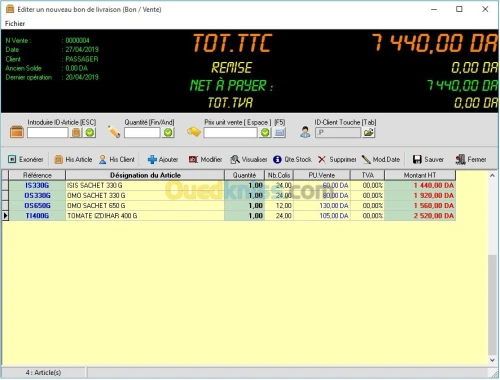The image size is (500, 380).
Task: Click the Ajouter plus icon
Action: click(x=152, y=160)
